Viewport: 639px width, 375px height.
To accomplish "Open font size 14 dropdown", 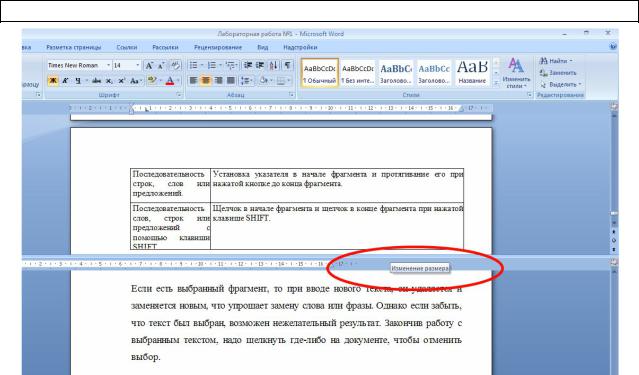I will [x=137, y=65].
